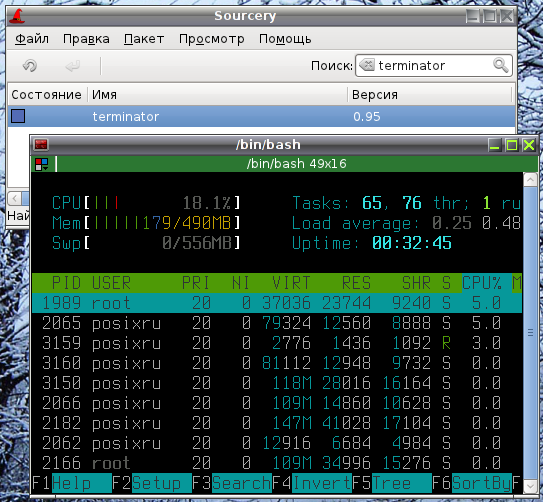Click the F5 Tree button in htop
The width and height of the screenshot is (543, 502).
coord(392,483)
